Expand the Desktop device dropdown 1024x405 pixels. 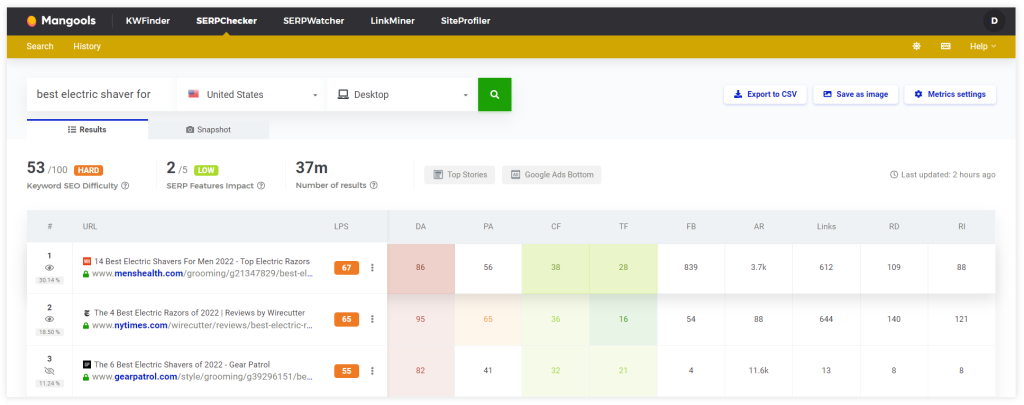pyautogui.click(x=402, y=94)
